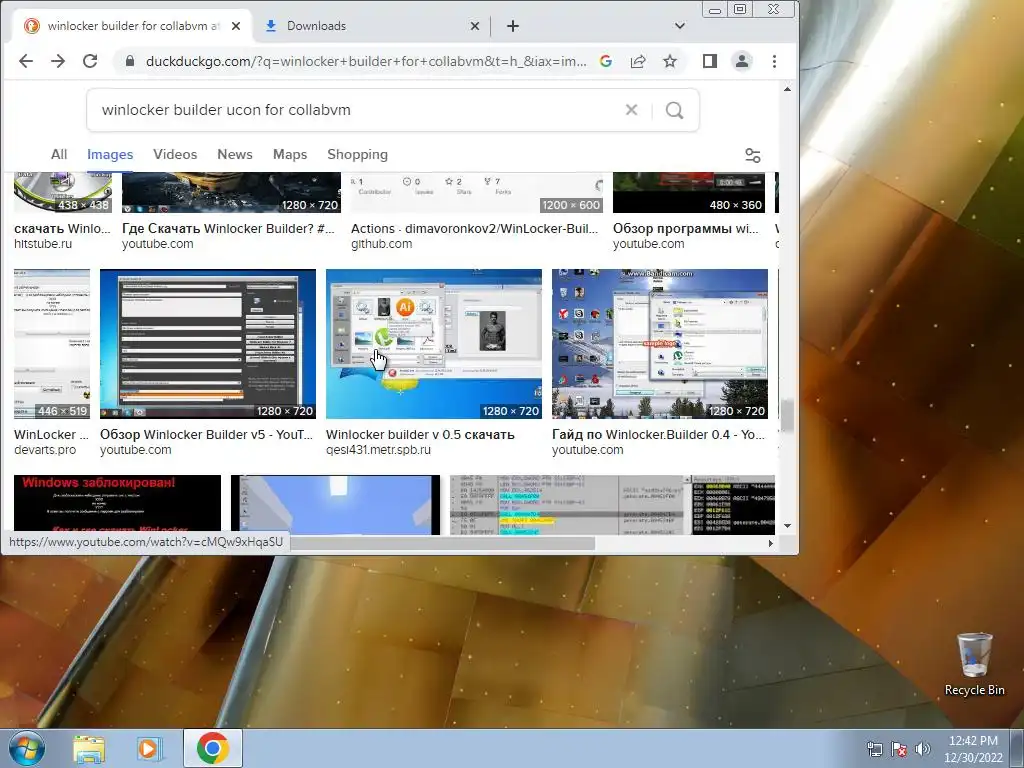1024x768 pixels.
Task: Open the Chrome profile avatar
Action: [x=742, y=61]
